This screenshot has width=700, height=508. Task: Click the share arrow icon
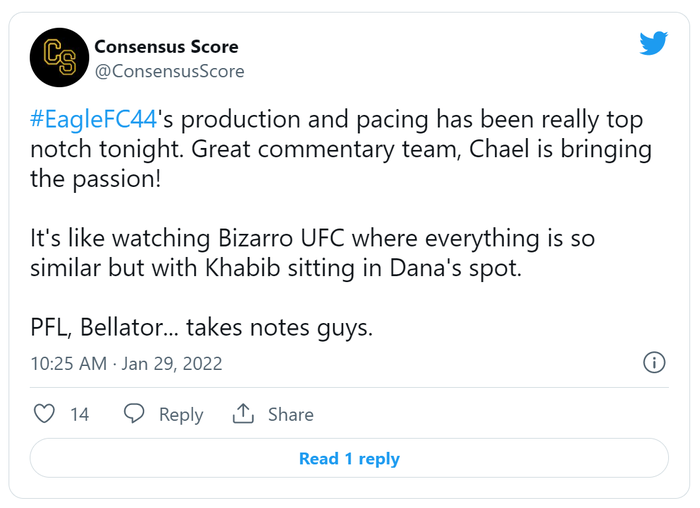(243, 413)
